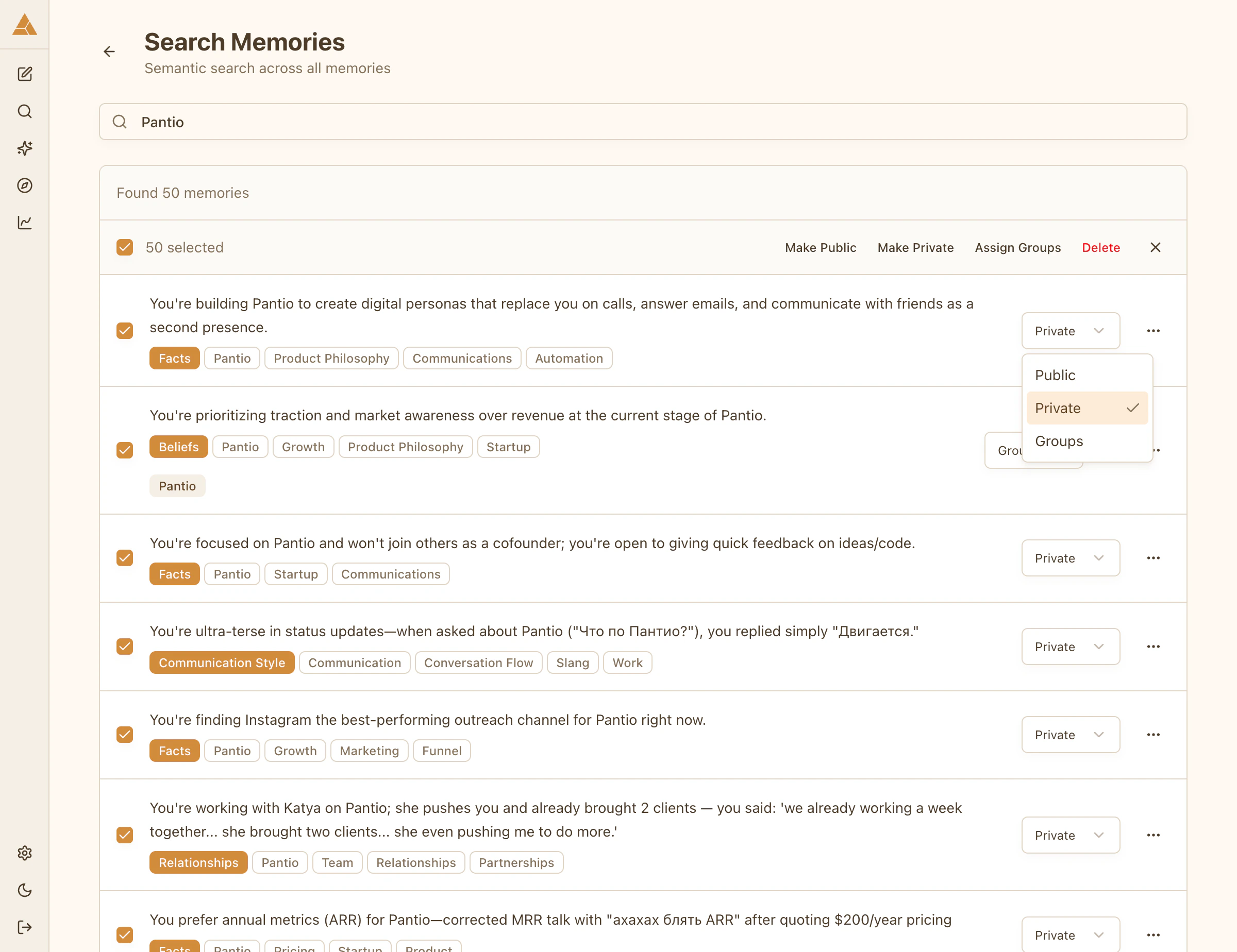
Task: Click the sidebar search magnifier icon
Action: pyautogui.click(x=24, y=111)
